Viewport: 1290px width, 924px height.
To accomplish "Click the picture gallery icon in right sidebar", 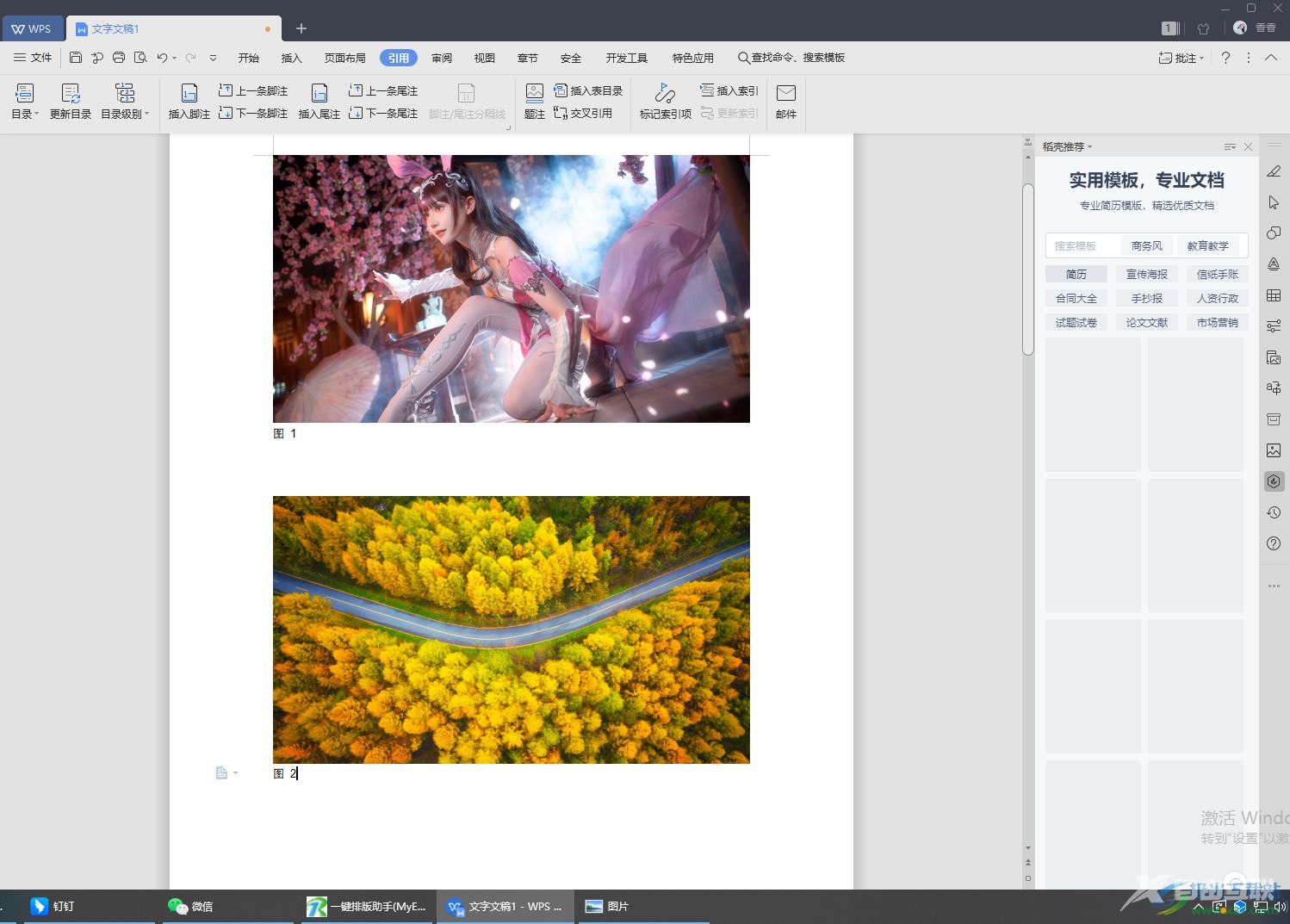I will coord(1274,450).
